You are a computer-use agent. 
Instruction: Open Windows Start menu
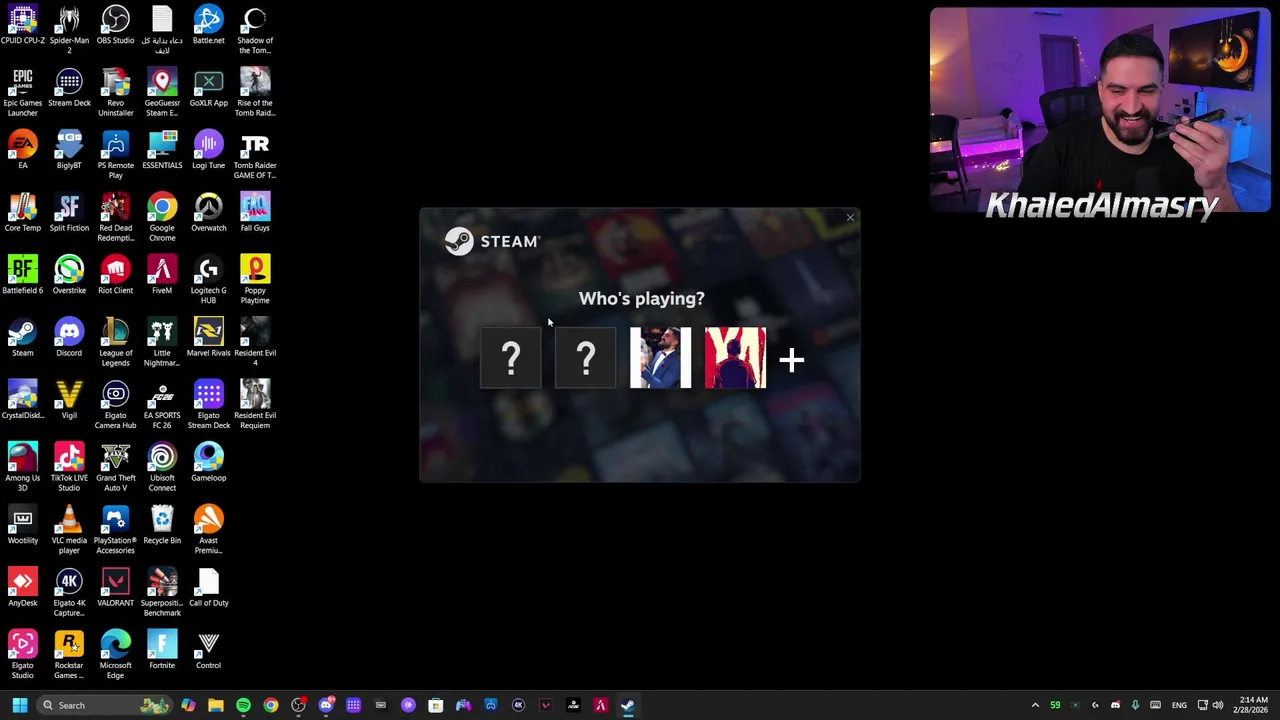(19, 705)
